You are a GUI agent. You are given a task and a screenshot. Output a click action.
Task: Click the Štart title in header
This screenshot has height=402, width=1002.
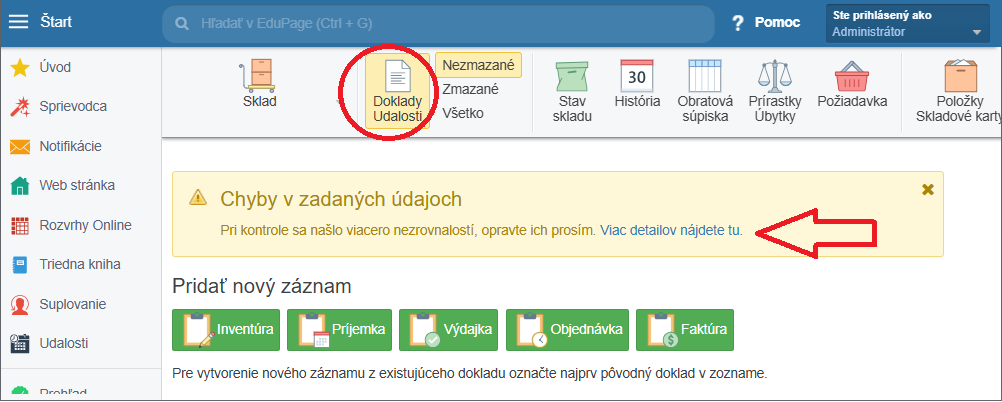[56, 22]
